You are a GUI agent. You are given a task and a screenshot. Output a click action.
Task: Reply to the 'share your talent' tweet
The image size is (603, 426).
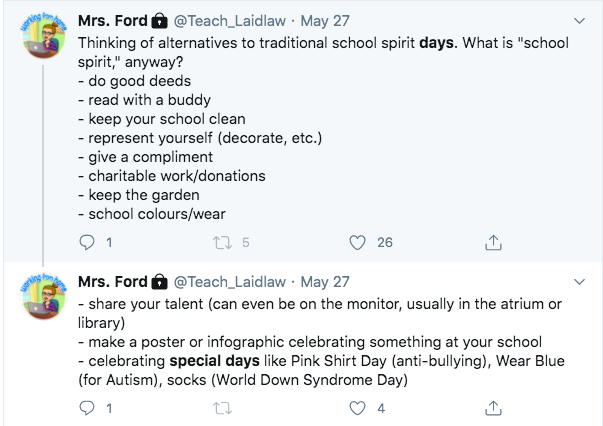click(86, 408)
